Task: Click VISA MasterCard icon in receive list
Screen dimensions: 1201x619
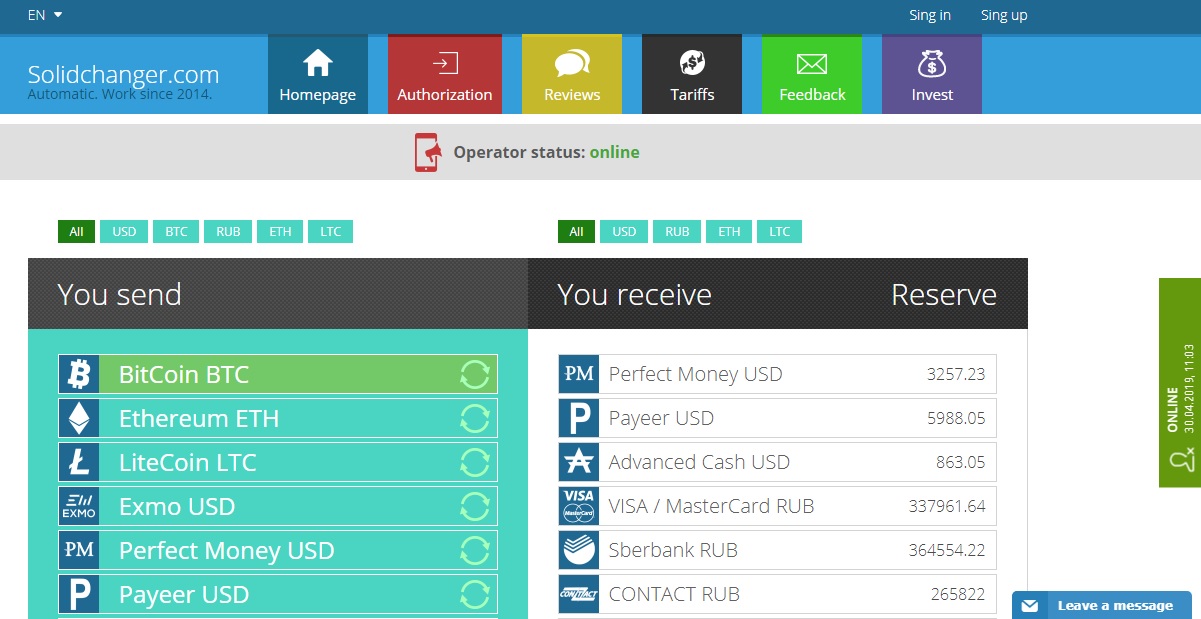Action: pos(579,506)
